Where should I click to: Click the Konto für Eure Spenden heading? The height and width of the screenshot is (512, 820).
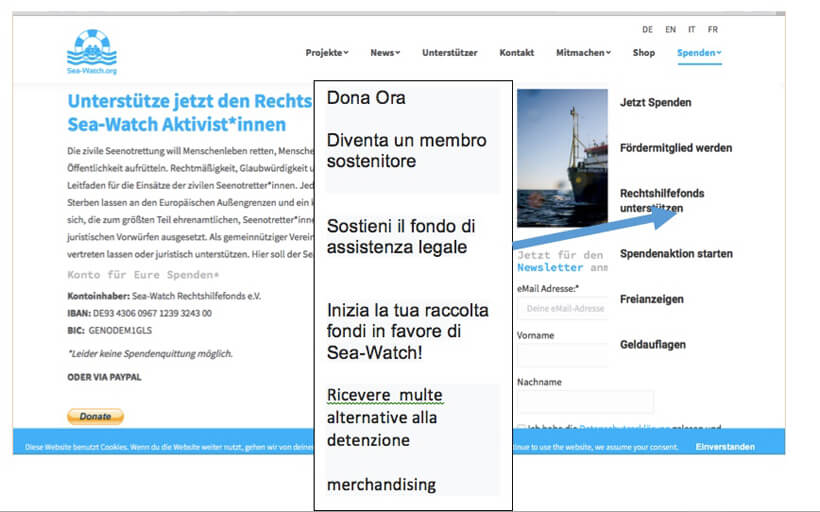click(x=143, y=275)
